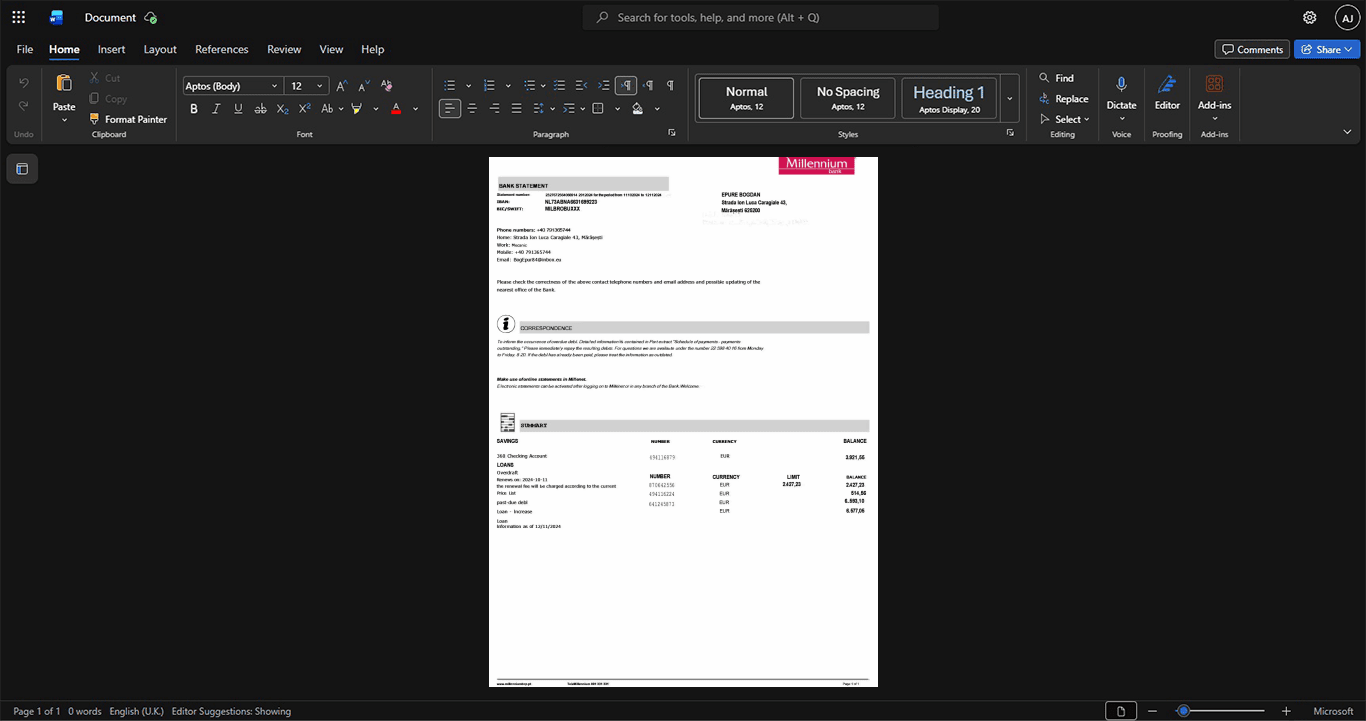Click the Change Case Ab icon
1366x721 pixels.
click(x=328, y=109)
